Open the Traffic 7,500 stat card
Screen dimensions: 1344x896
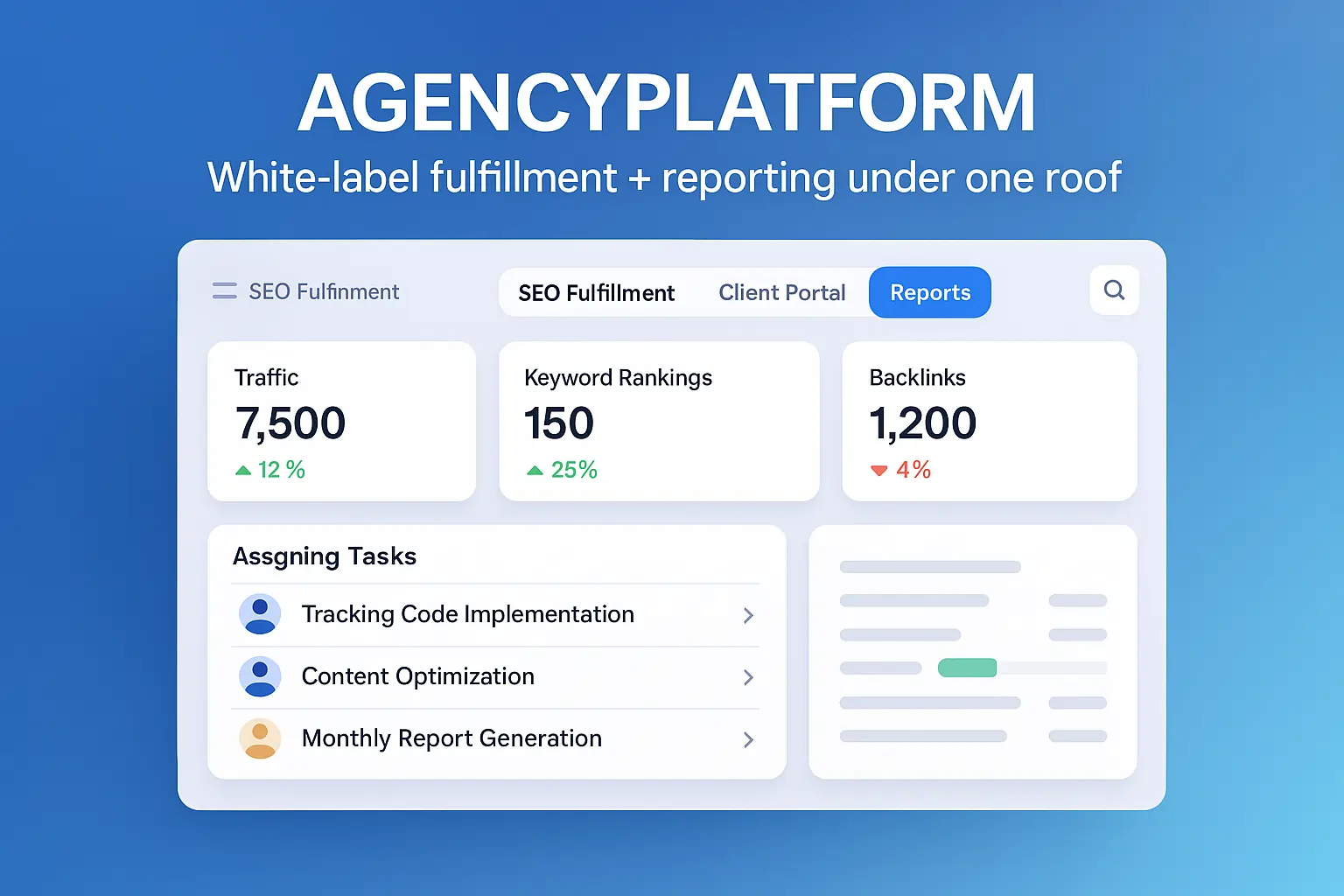tap(341, 421)
